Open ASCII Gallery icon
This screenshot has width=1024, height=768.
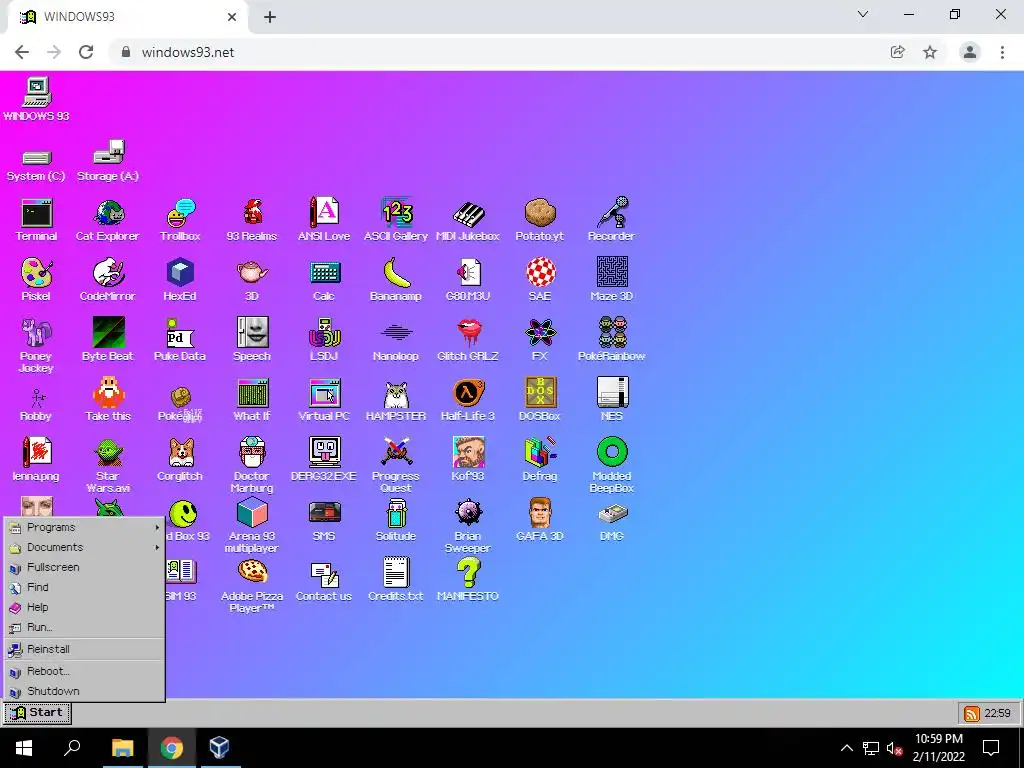pos(396,220)
